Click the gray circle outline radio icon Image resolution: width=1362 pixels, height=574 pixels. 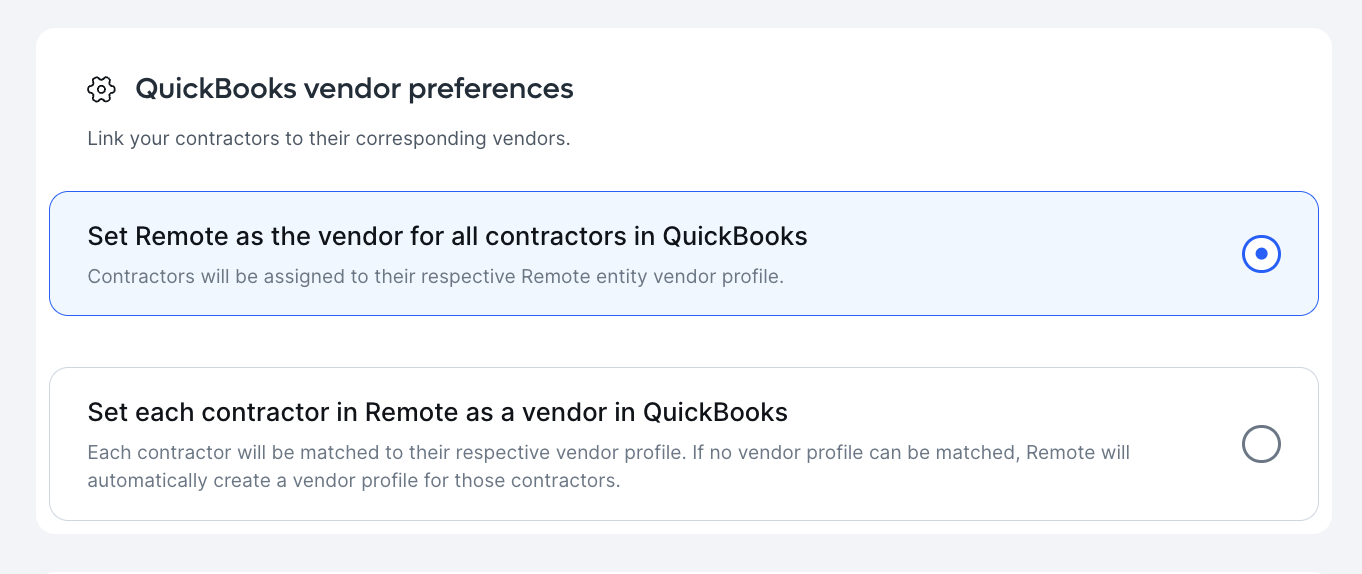1261,444
